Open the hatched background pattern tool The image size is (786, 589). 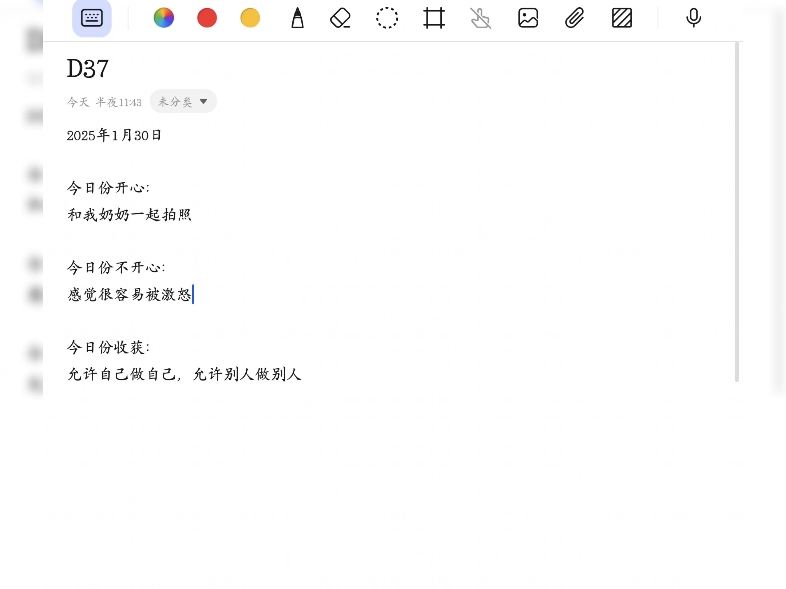point(622,18)
